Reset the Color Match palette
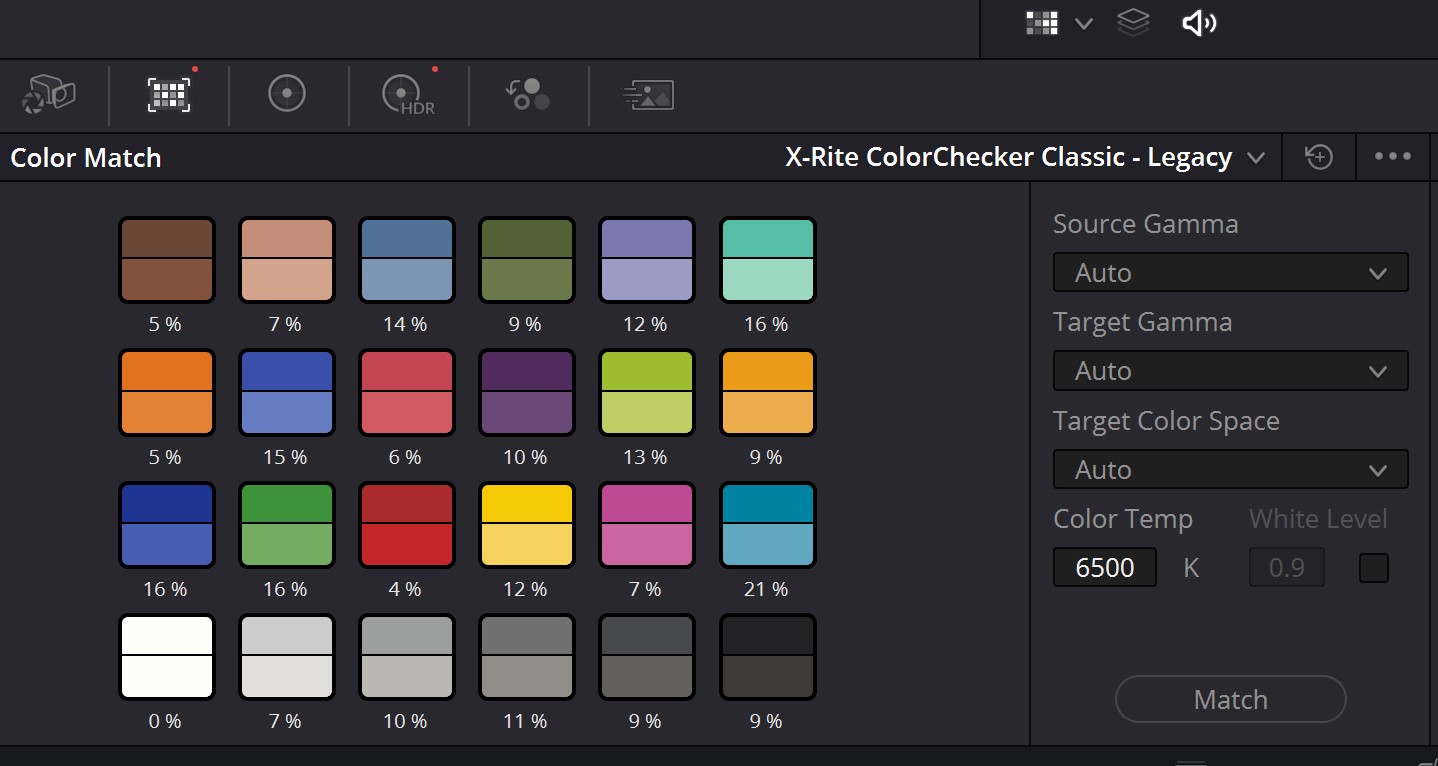Viewport: 1438px width, 766px height. (1319, 157)
